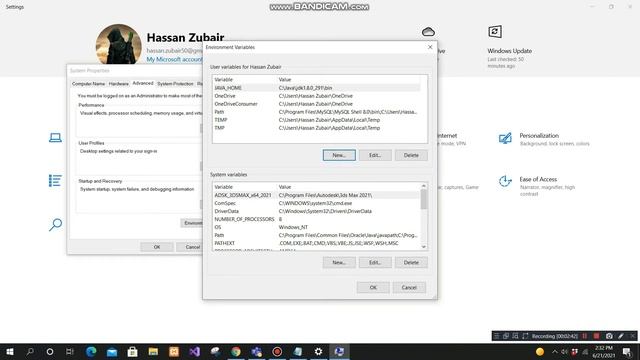Click system variables scrollbar thumb
This screenshot has height=360, width=640.
coord(424,199)
